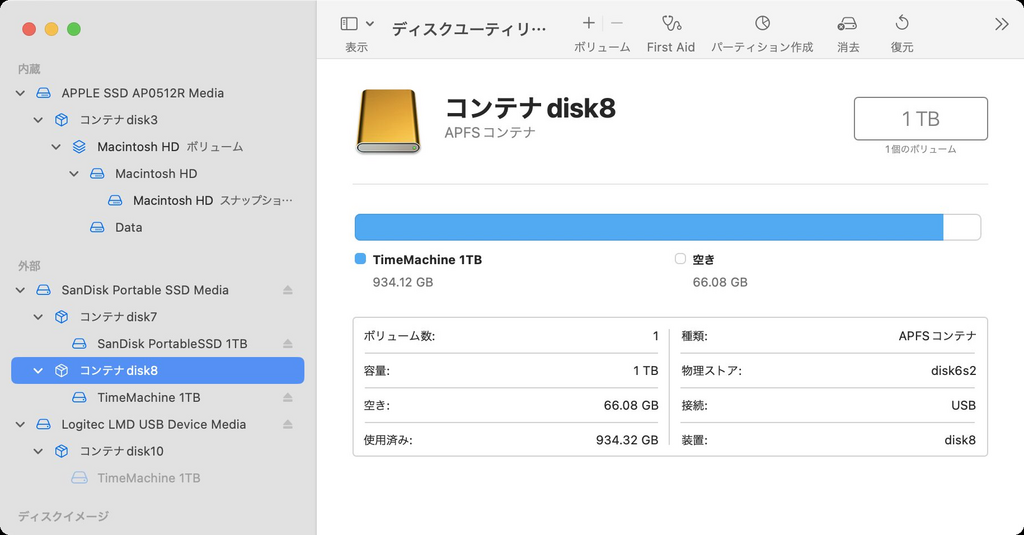Click the remove volume minus icon
Viewport: 1024px width, 535px height.
(x=616, y=24)
